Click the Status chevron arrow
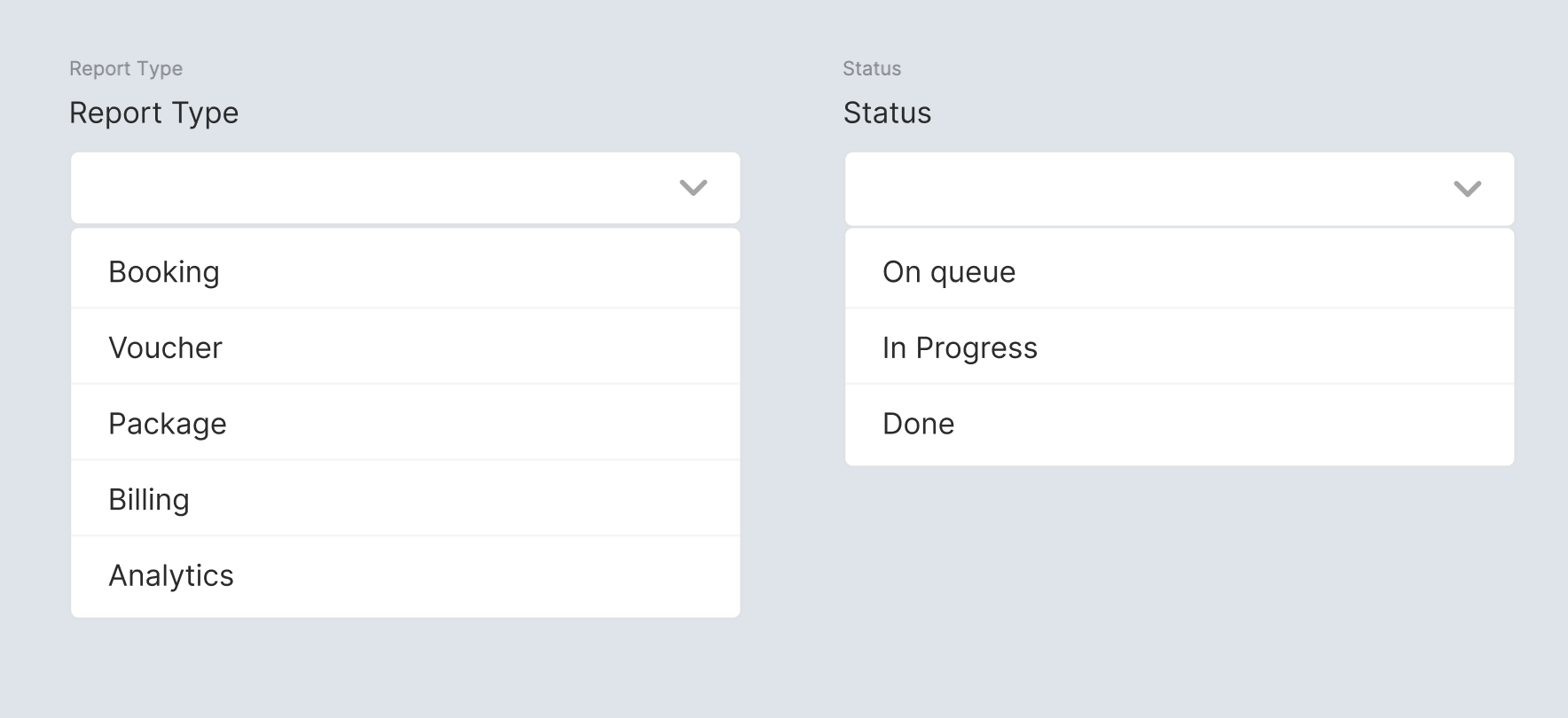Image resolution: width=1568 pixels, height=718 pixels. (1467, 189)
